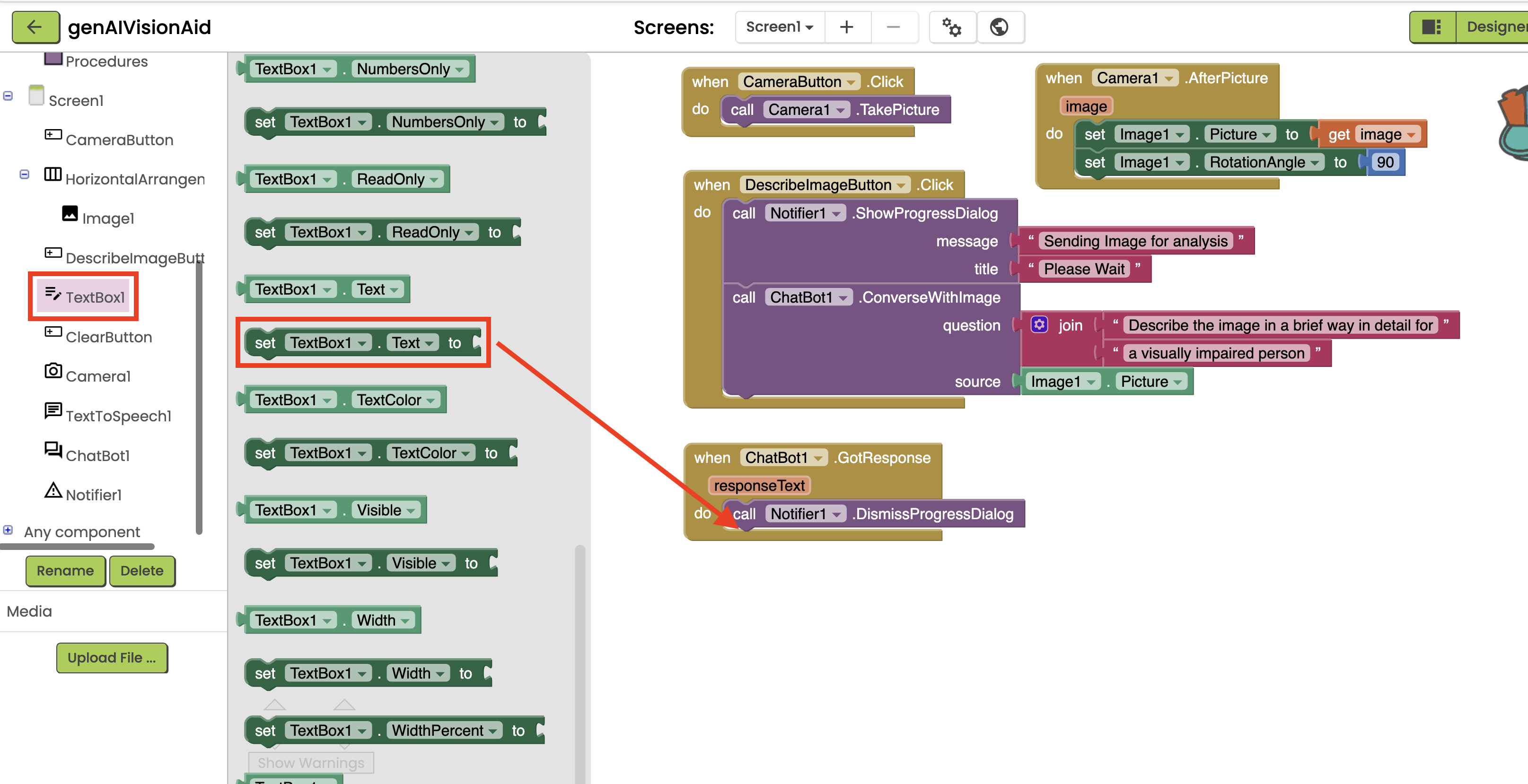This screenshot has height=784, width=1528.
Task: Click the ChatBot1 chat icon
Action: click(53, 450)
